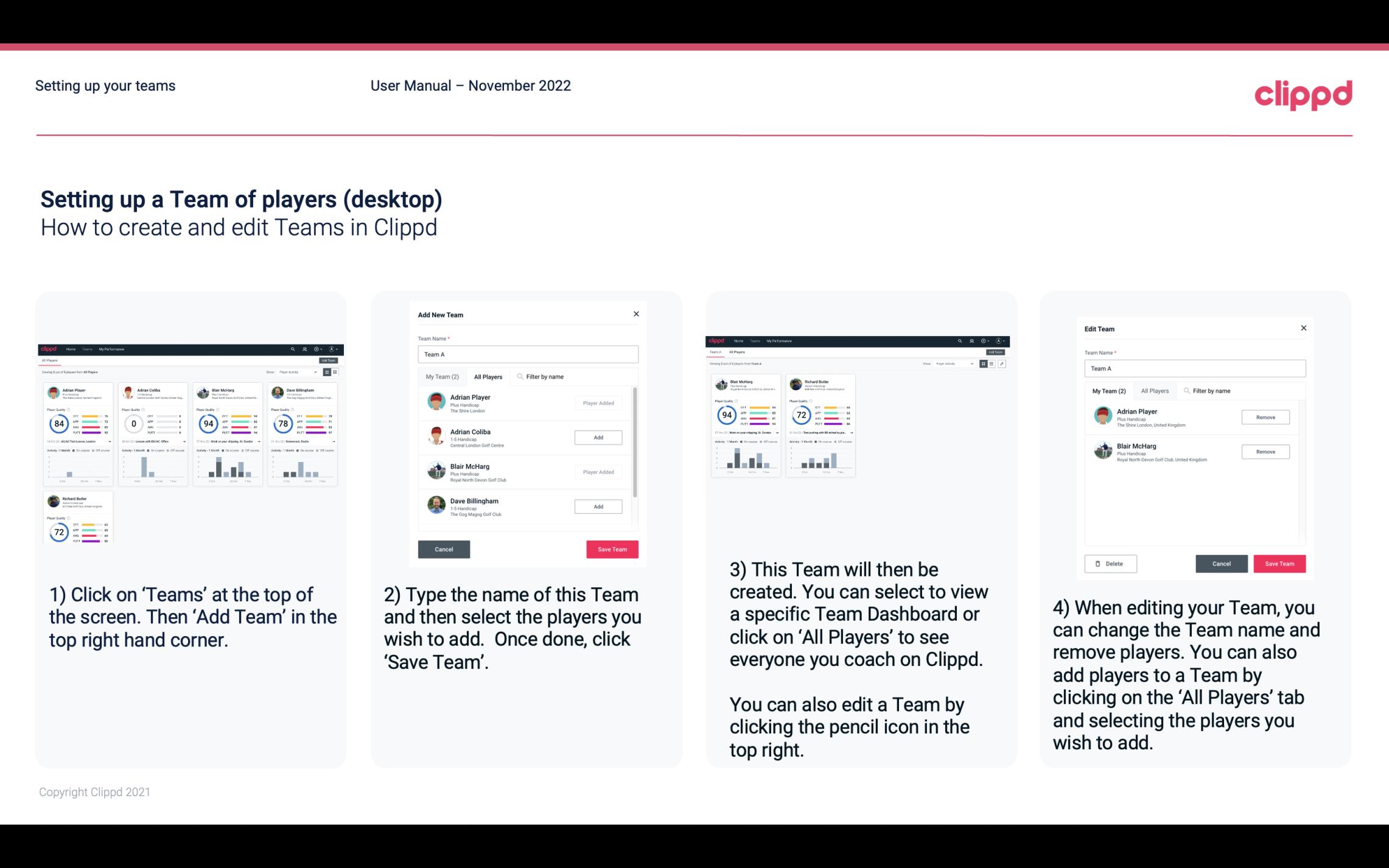Click the Clippd logo in top right
The image size is (1389, 868).
(x=1303, y=94)
